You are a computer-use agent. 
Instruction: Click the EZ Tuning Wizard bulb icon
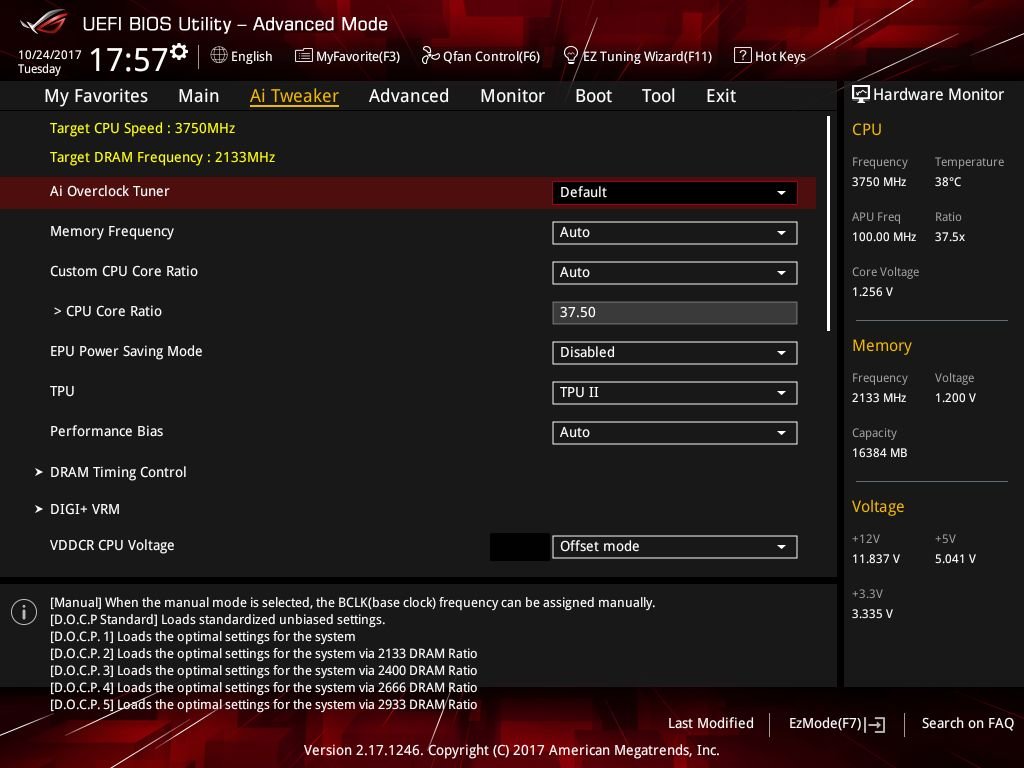pos(570,56)
